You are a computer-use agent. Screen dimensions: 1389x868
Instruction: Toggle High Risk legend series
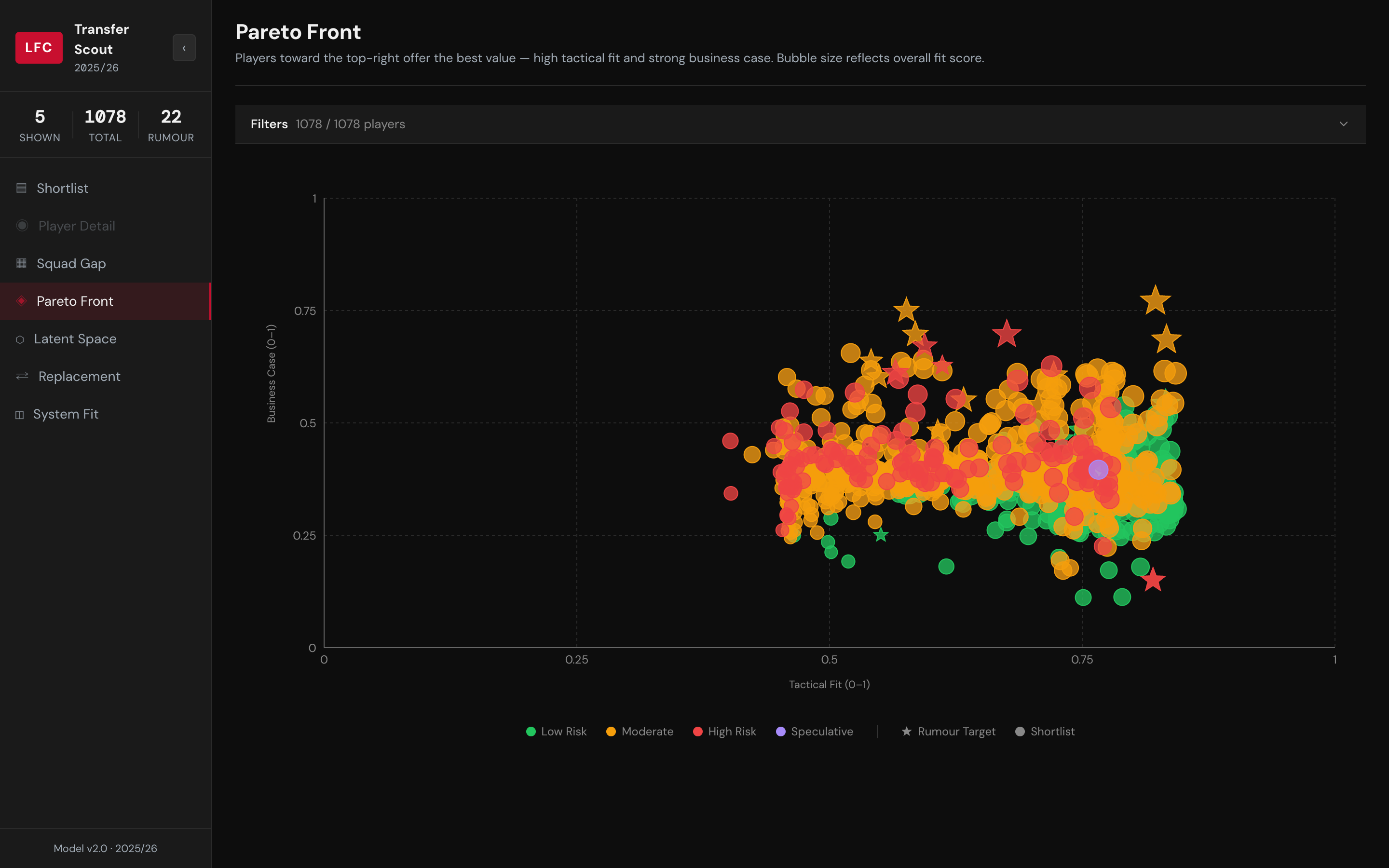(724, 732)
